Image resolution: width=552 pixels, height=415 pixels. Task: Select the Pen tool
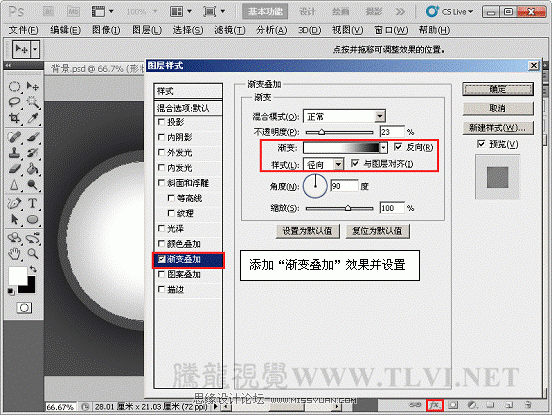14,203
